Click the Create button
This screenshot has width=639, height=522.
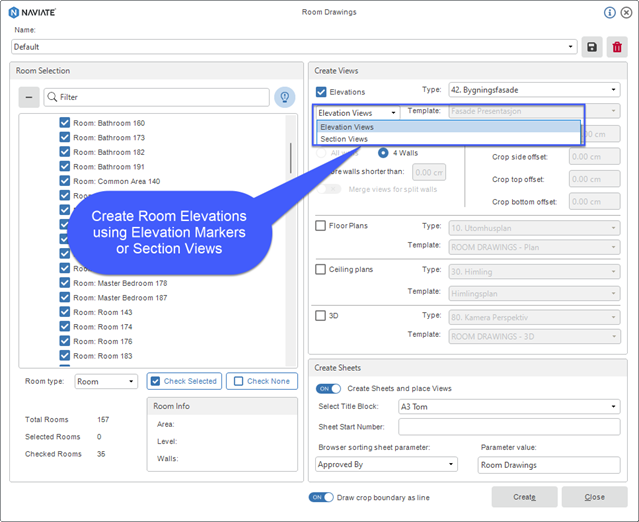(524, 497)
